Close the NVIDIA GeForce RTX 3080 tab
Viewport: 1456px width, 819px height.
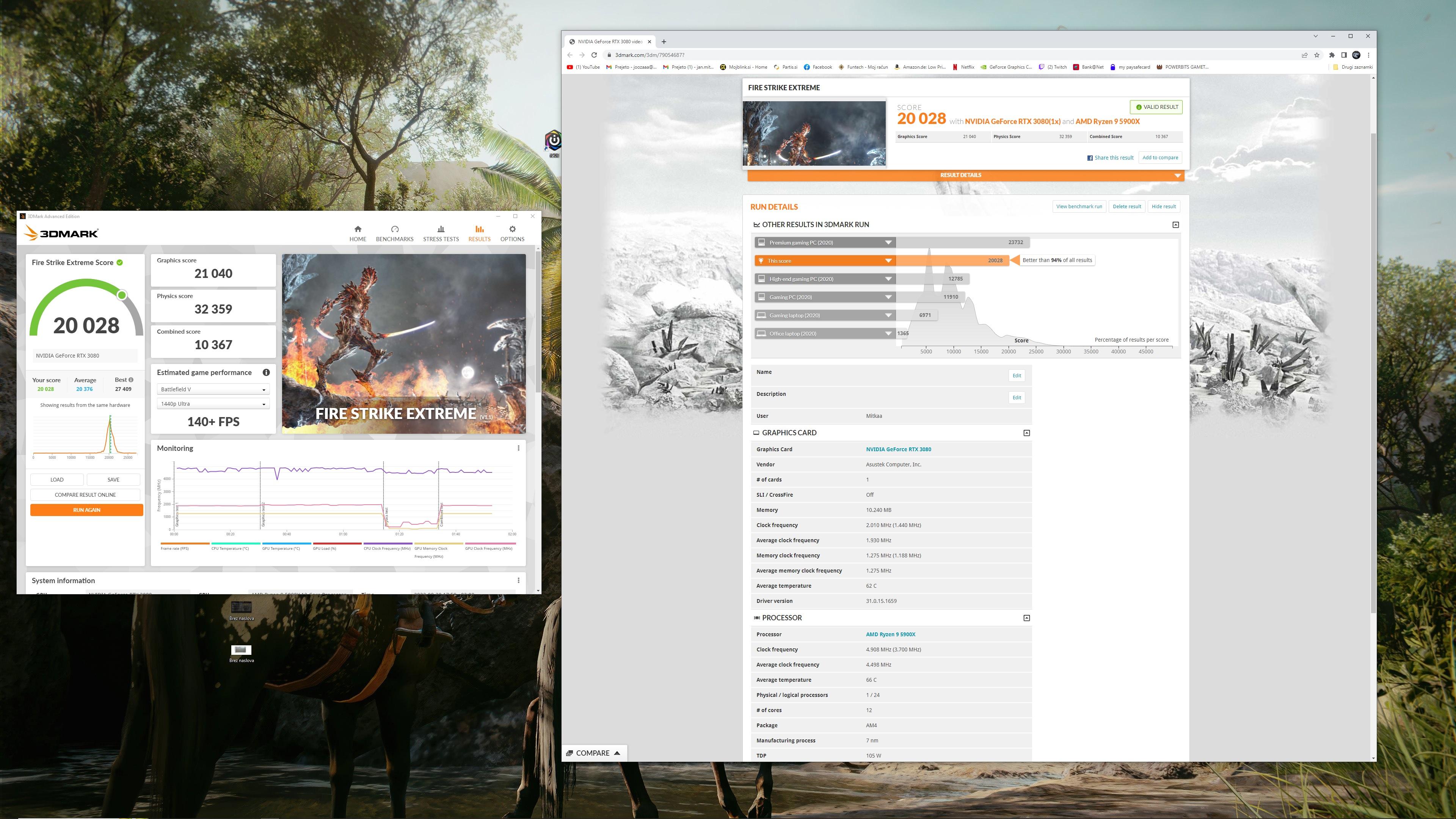coord(650,41)
